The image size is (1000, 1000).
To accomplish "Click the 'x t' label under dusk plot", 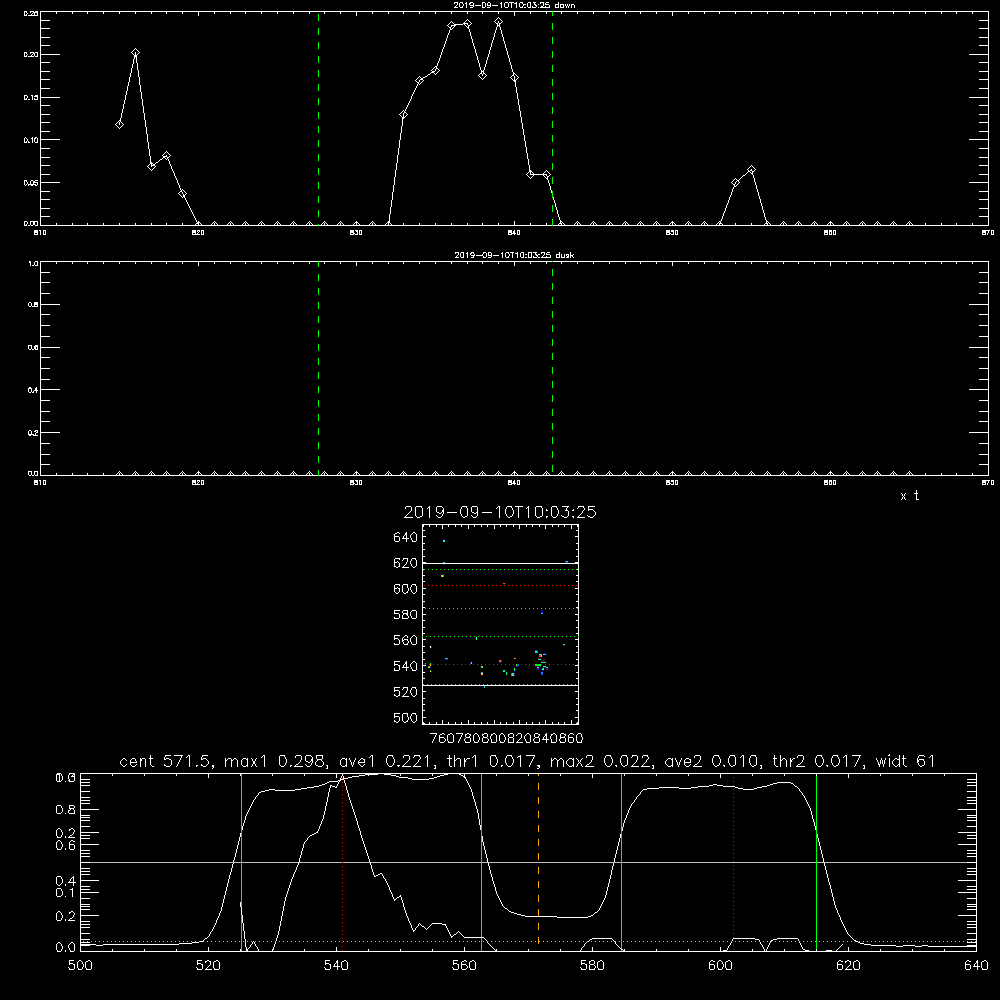I will point(909,496).
